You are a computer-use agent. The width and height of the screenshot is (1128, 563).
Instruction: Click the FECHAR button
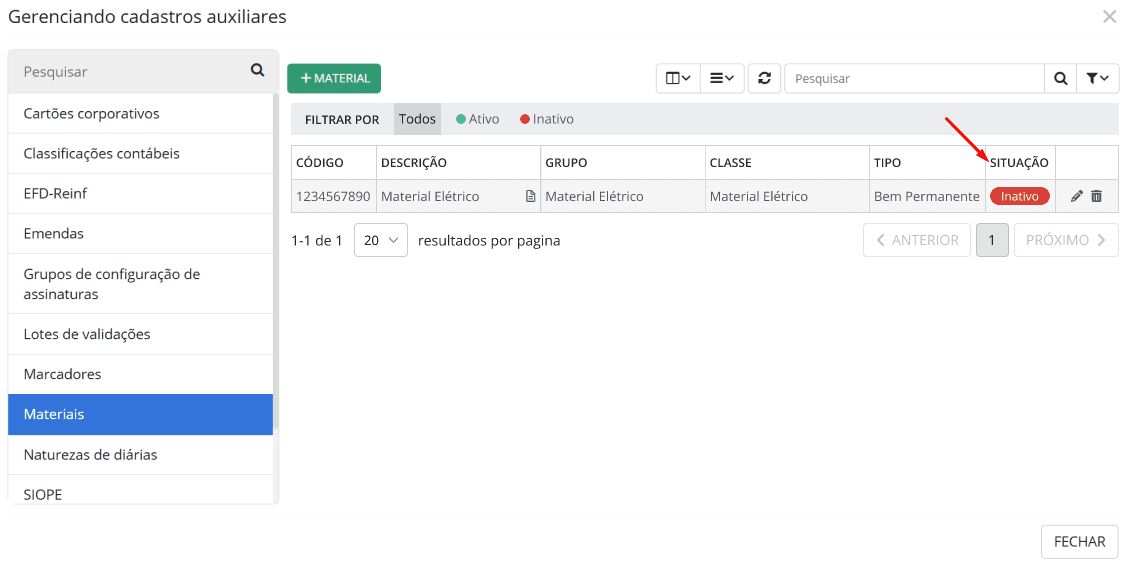point(1079,542)
